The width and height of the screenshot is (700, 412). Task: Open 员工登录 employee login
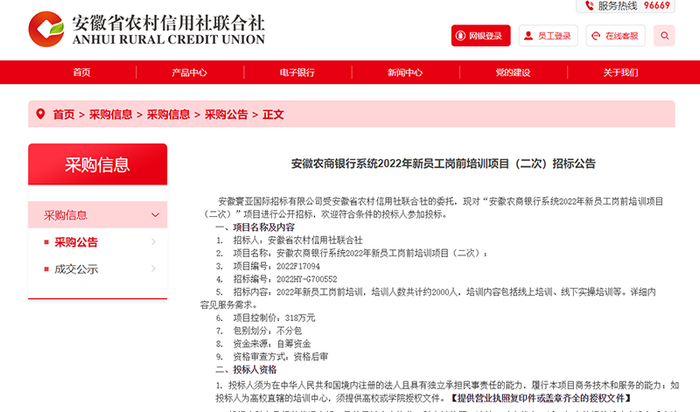tap(548, 36)
